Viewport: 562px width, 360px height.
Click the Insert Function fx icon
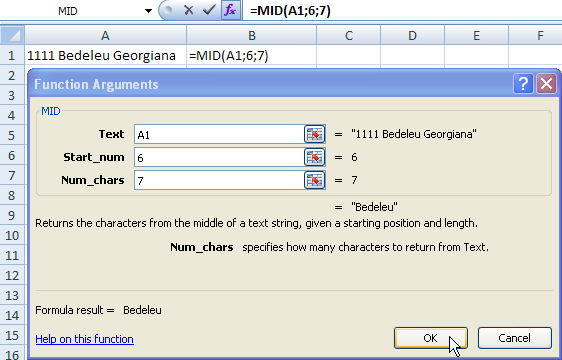(x=230, y=10)
